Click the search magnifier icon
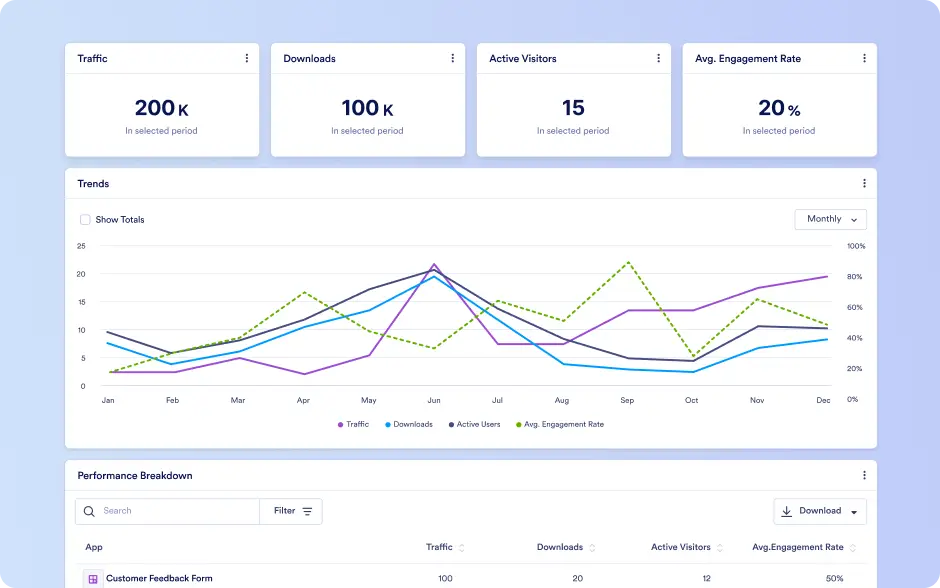The width and height of the screenshot is (940, 588). click(89, 511)
